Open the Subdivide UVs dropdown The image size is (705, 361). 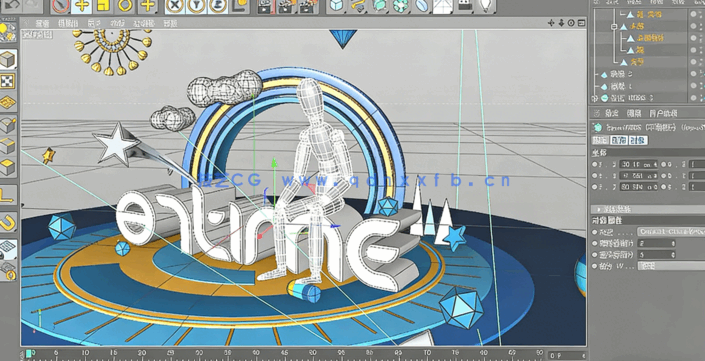tap(671, 266)
